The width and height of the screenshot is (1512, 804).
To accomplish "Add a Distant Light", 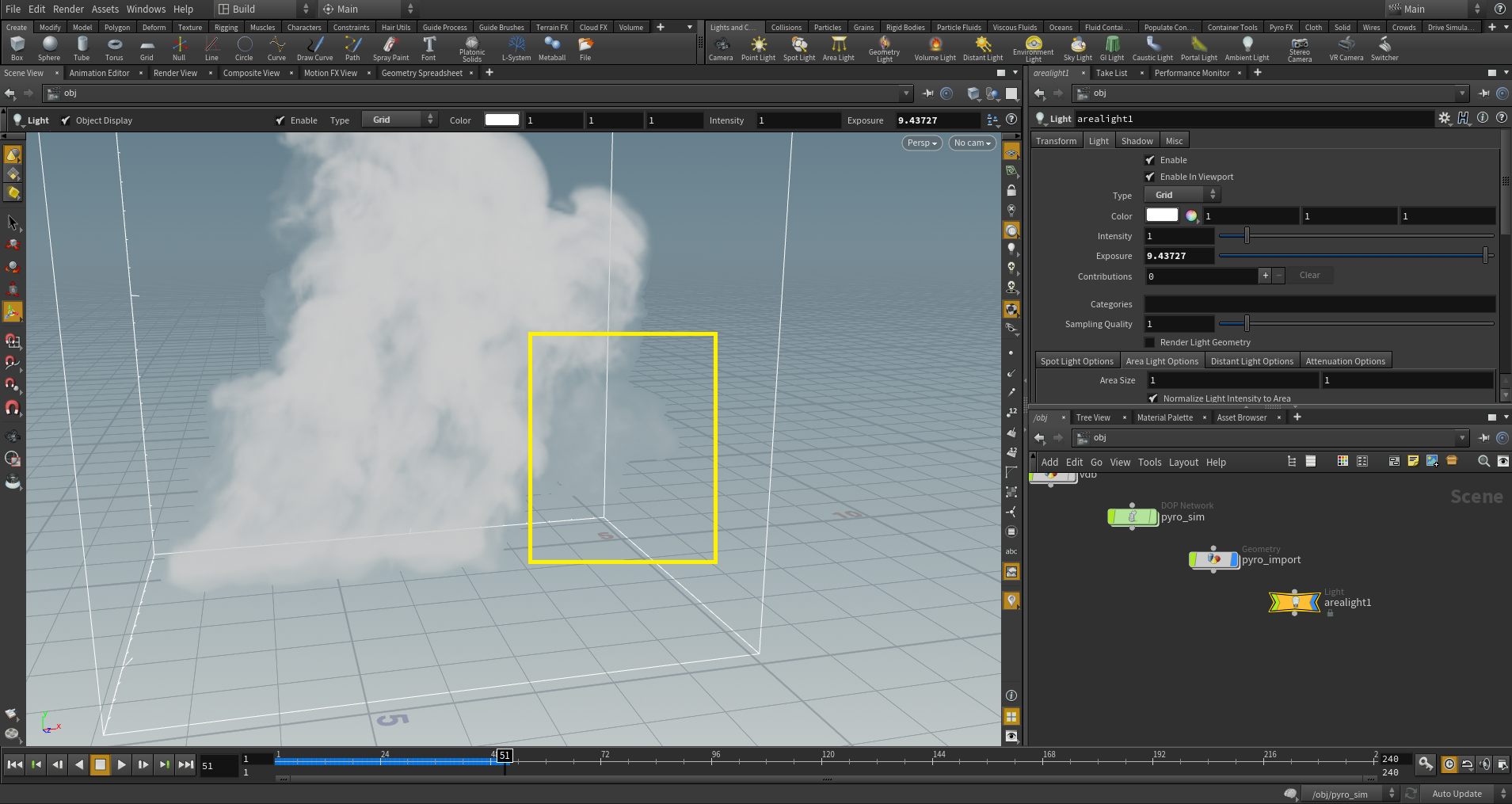I will [983, 48].
